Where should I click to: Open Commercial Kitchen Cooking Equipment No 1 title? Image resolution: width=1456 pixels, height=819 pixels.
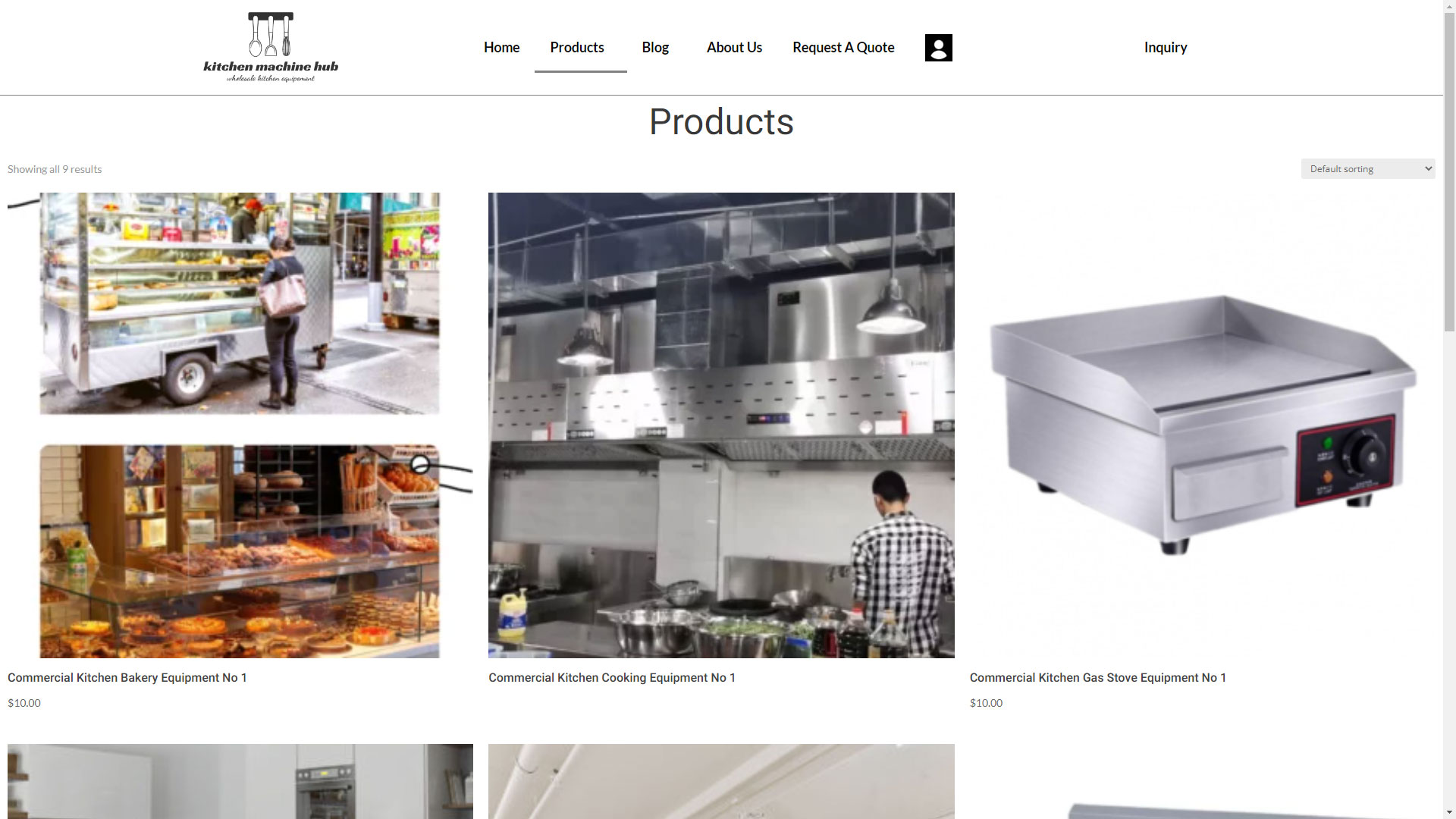click(x=612, y=677)
